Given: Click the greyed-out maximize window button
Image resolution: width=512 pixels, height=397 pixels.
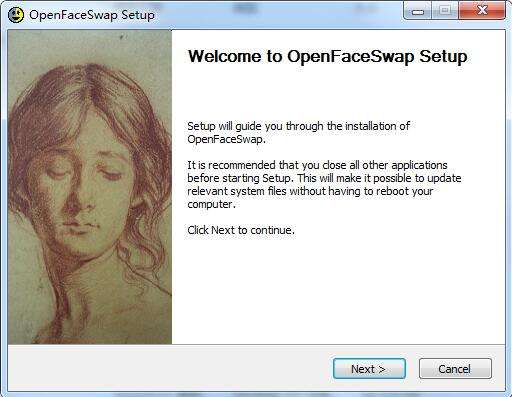Looking at the screenshot, I should [x=445, y=11].
